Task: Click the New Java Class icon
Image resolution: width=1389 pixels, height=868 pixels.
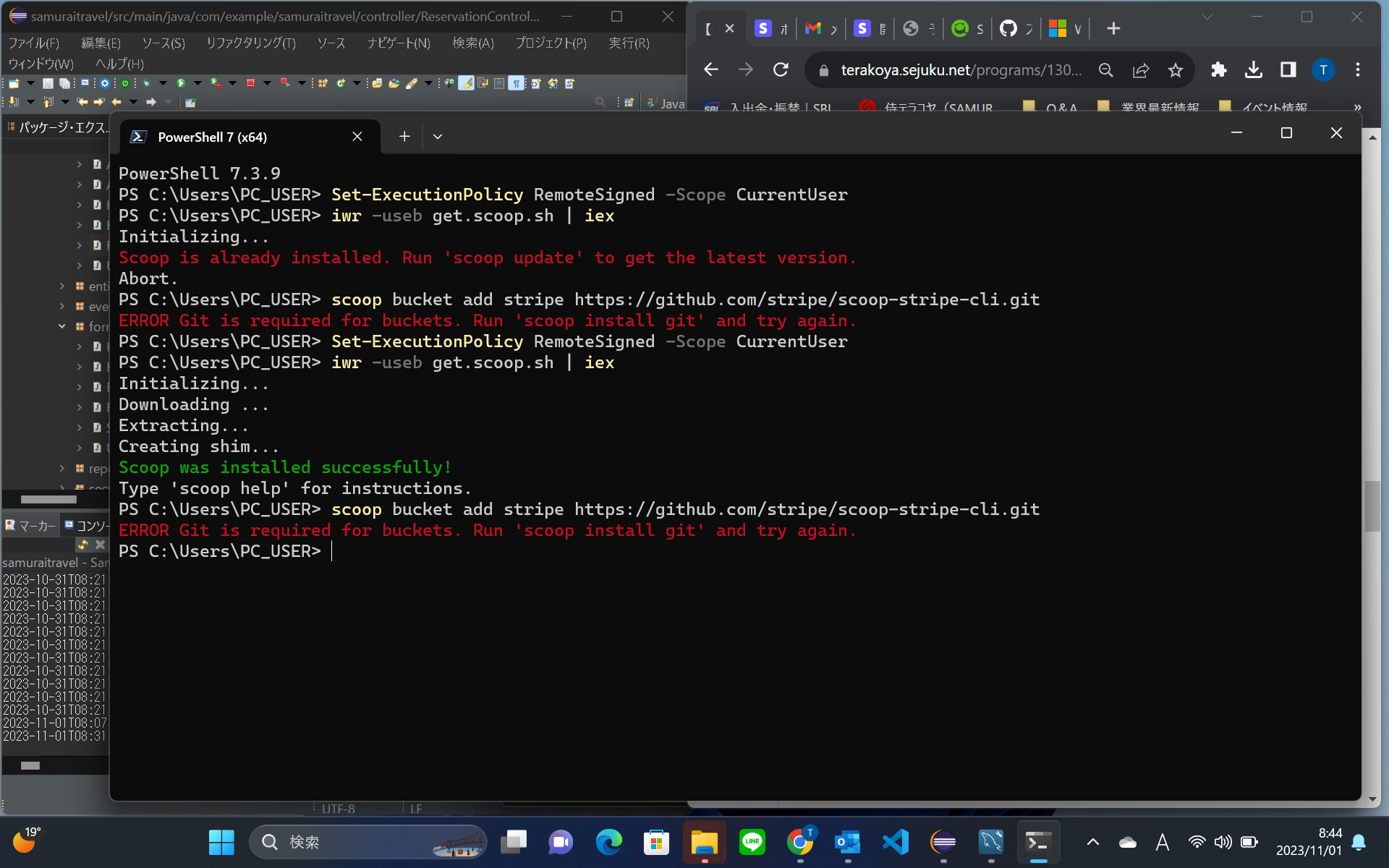Action: point(341,83)
